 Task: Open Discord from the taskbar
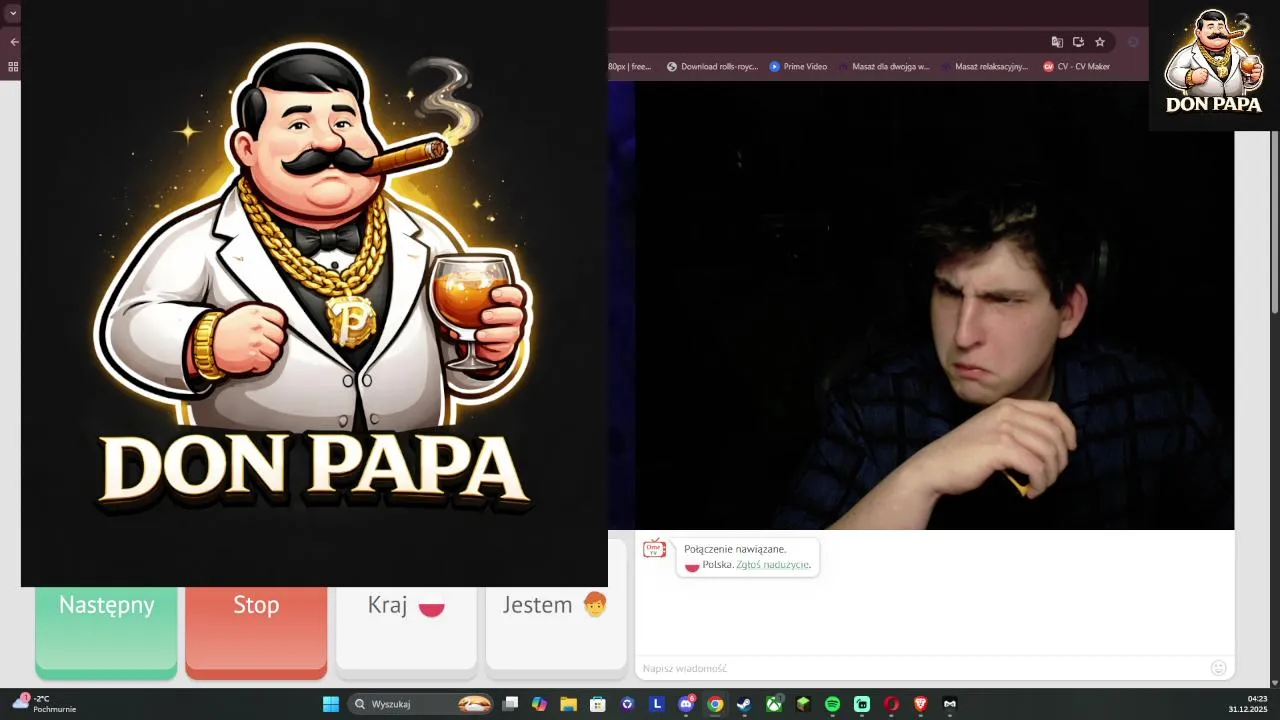click(x=686, y=704)
